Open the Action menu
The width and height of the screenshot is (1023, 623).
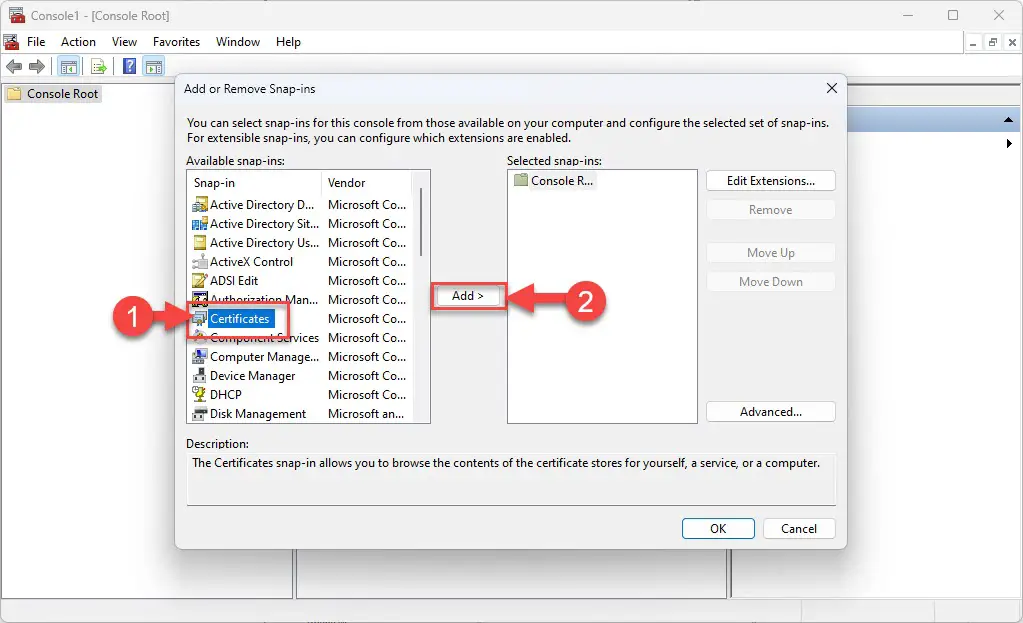pyautogui.click(x=78, y=42)
